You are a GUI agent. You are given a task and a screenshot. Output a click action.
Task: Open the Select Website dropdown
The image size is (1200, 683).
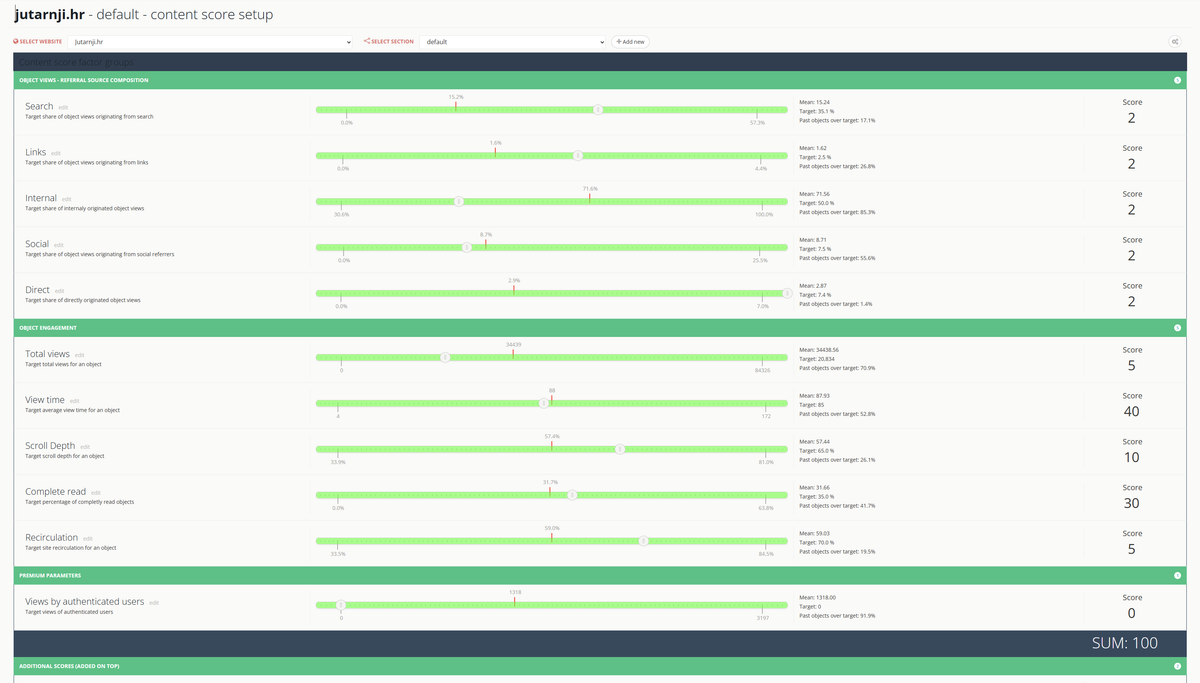pyautogui.click(x=211, y=42)
